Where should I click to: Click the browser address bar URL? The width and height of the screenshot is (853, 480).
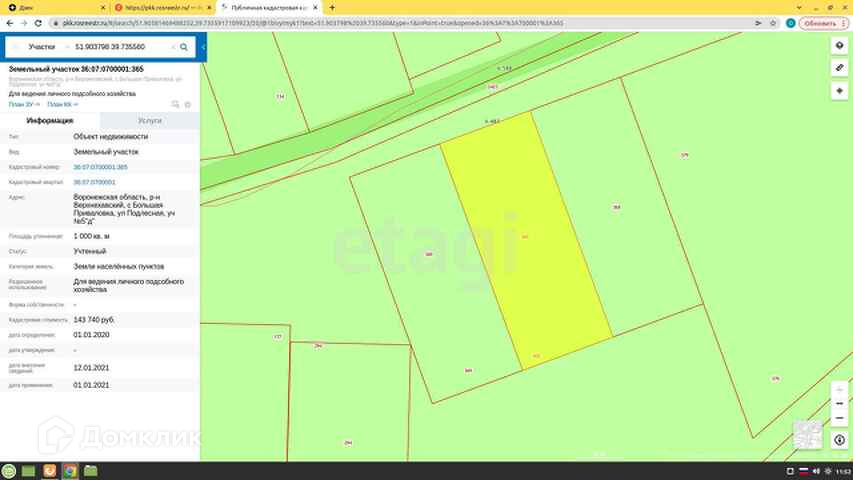313,23
